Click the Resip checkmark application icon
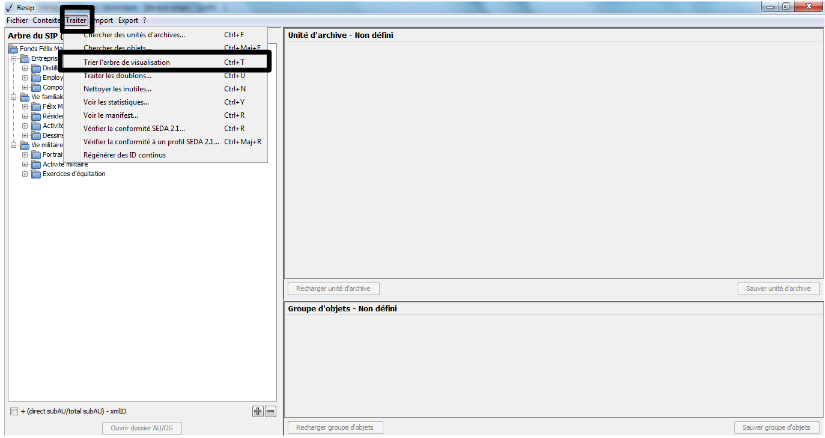This screenshot has width=825, height=438. [x=9, y=6]
